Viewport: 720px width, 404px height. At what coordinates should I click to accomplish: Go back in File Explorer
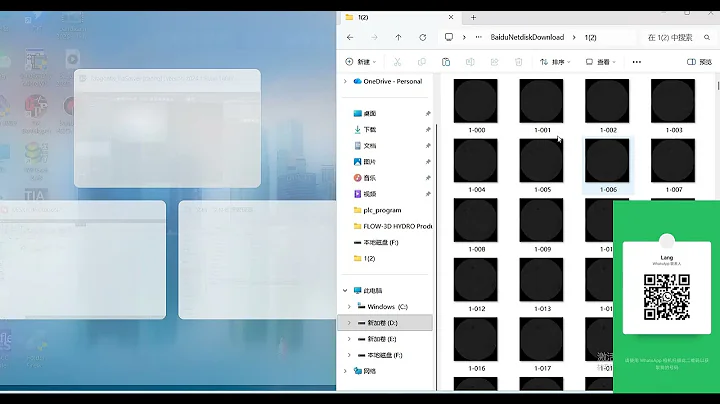pos(350,38)
